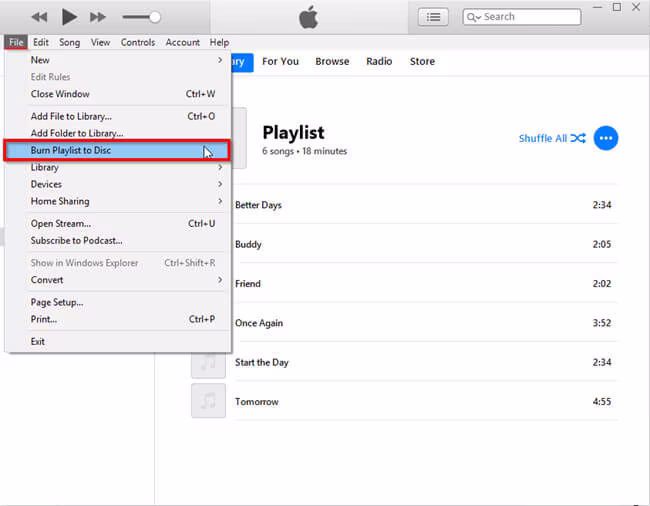Select the Once Again song
650x506 pixels.
click(x=425, y=323)
